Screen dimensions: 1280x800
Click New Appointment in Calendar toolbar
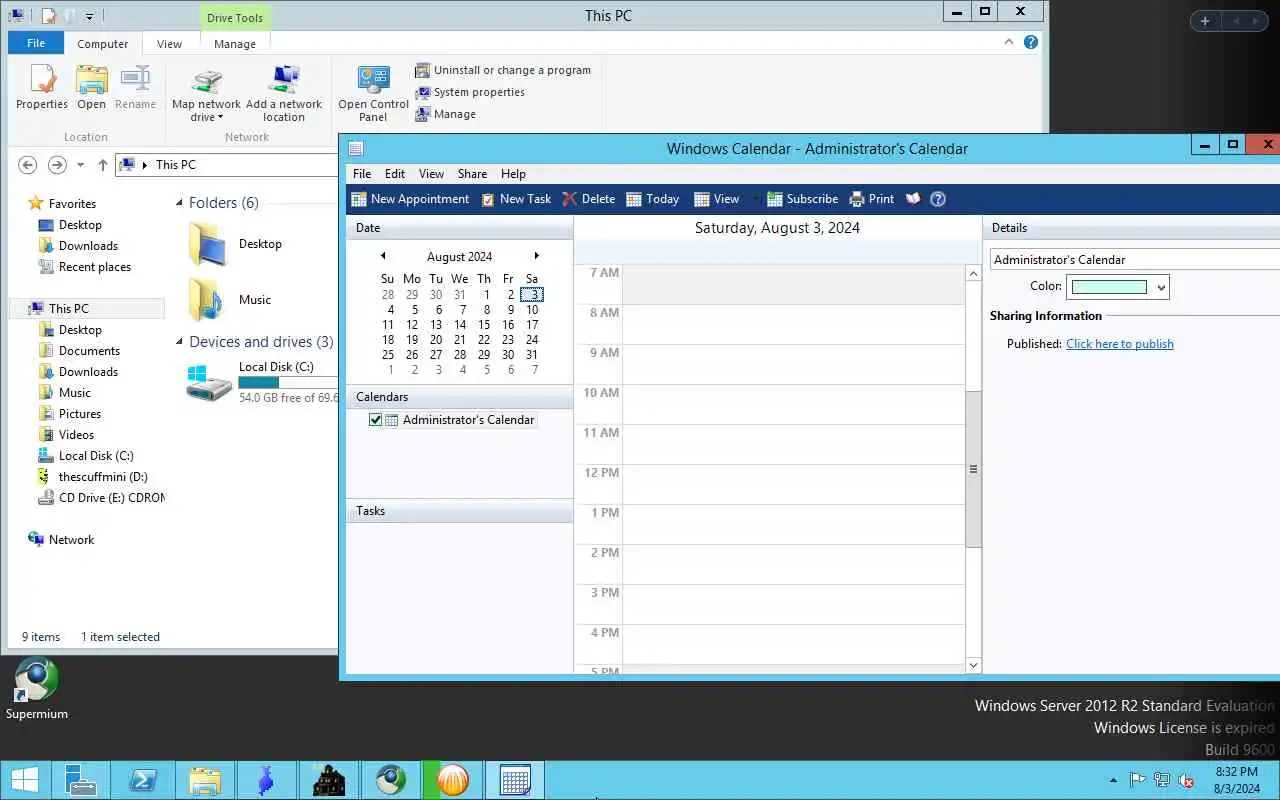[x=410, y=199]
